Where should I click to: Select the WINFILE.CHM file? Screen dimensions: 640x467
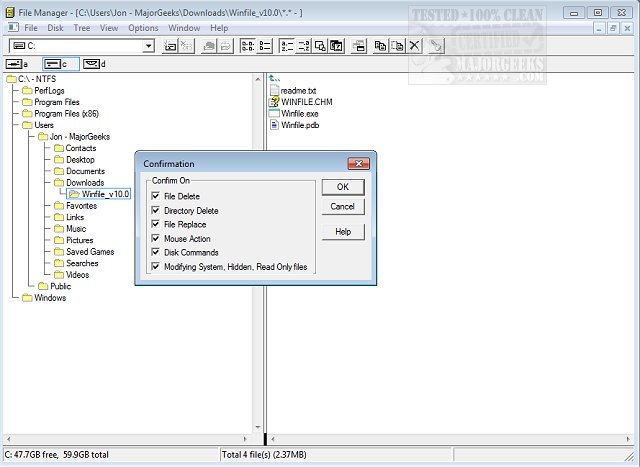[x=301, y=102]
